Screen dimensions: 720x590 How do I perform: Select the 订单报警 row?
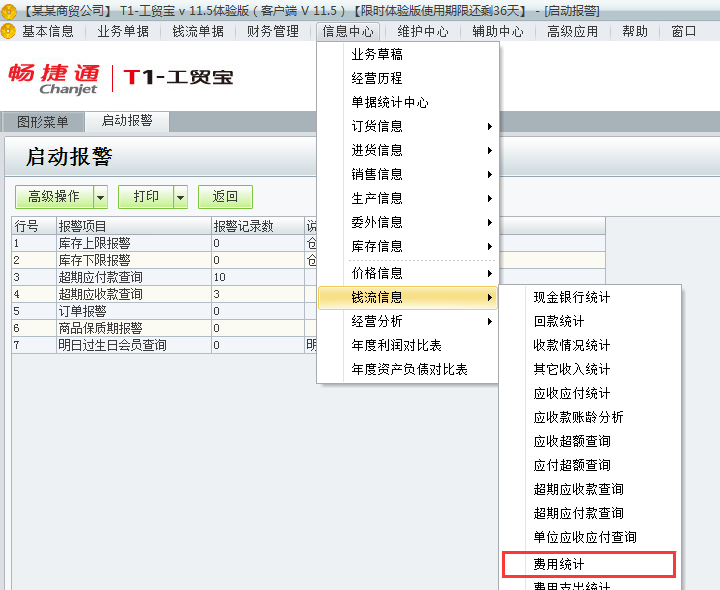164,311
